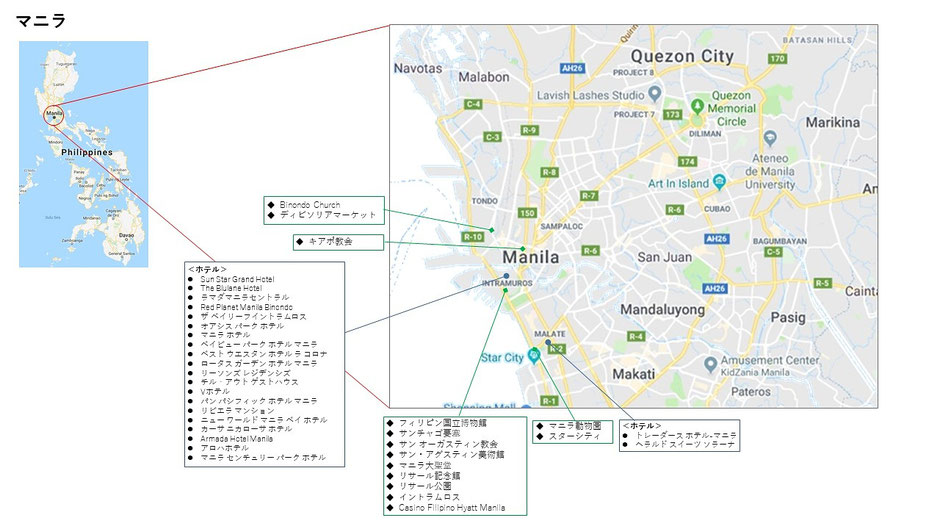Open the Art In Island marker
Viewport: 940px width, 529px height.
click(x=719, y=182)
